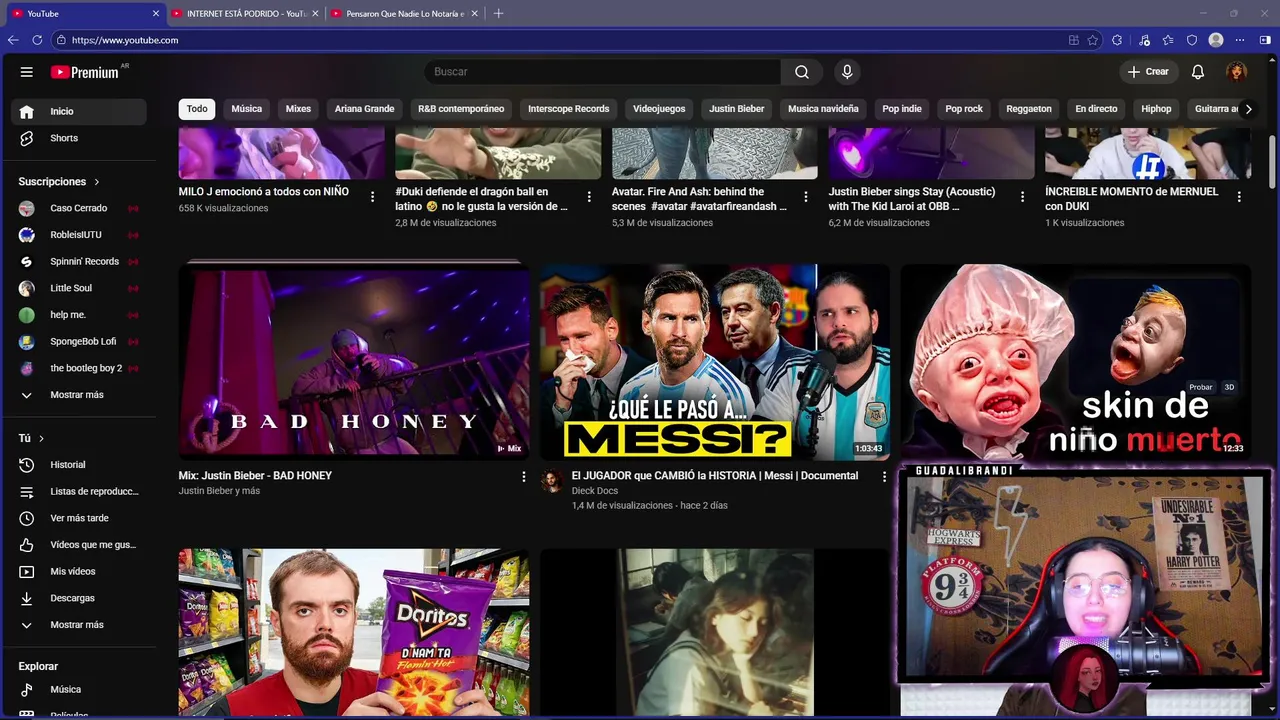Open the skin de niño muerto thumbnail
Image resolution: width=1280 pixels, height=720 pixels.
coord(1076,362)
